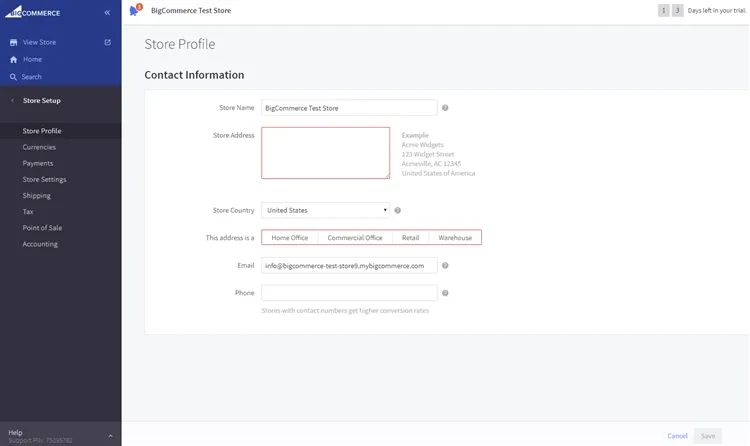The height and width of the screenshot is (446, 750).
Task: Open store via external link icon
Action: click(x=108, y=42)
